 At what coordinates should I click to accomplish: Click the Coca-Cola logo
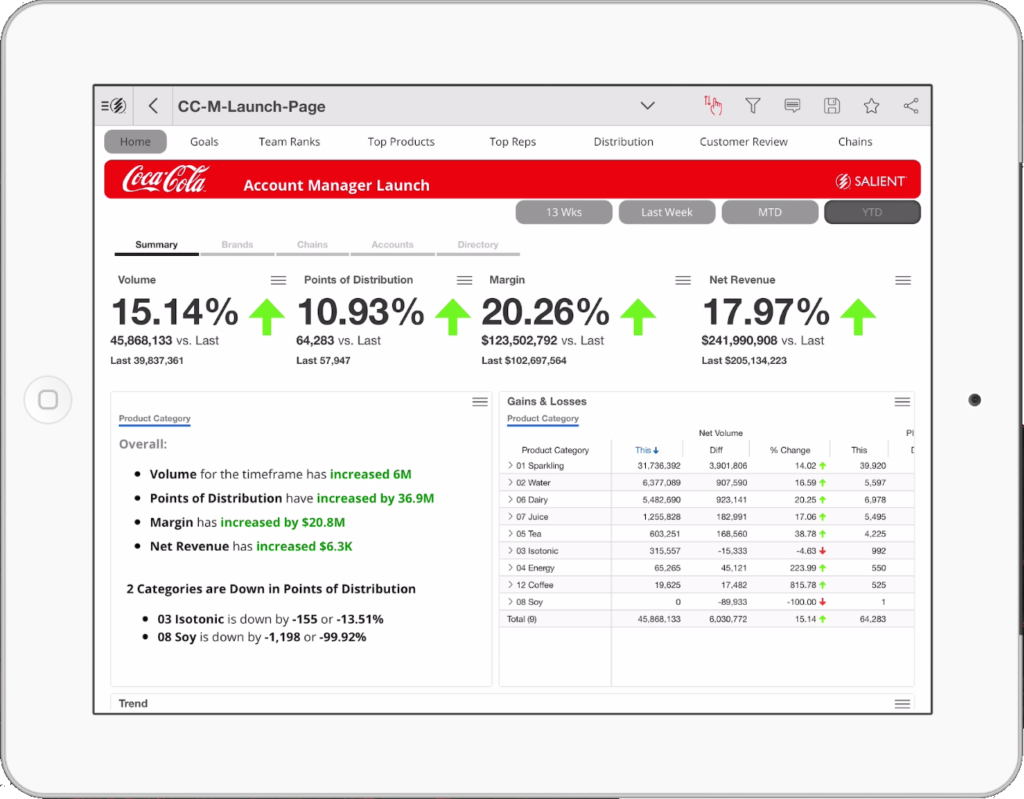(x=165, y=179)
